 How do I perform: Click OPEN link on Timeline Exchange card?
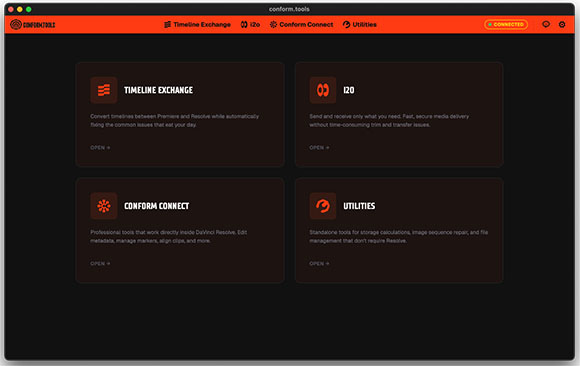click(100, 148)
